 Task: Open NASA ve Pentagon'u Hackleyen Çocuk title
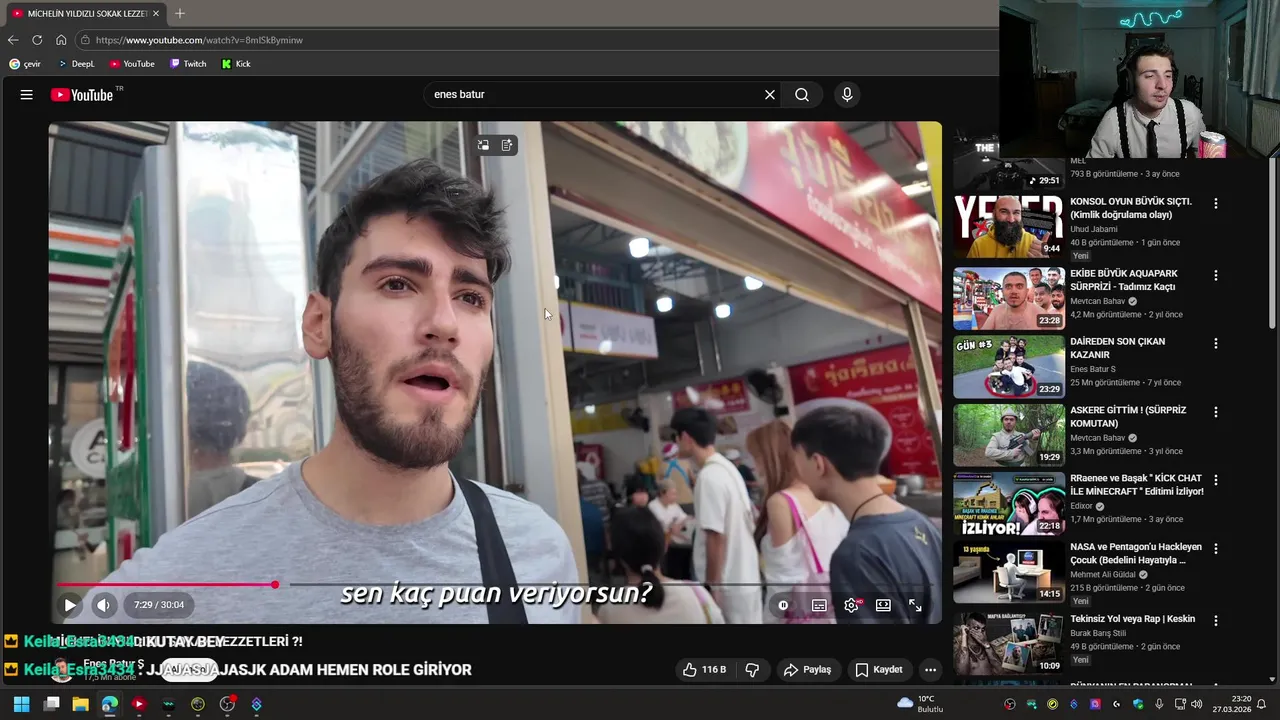[1136, 554]
